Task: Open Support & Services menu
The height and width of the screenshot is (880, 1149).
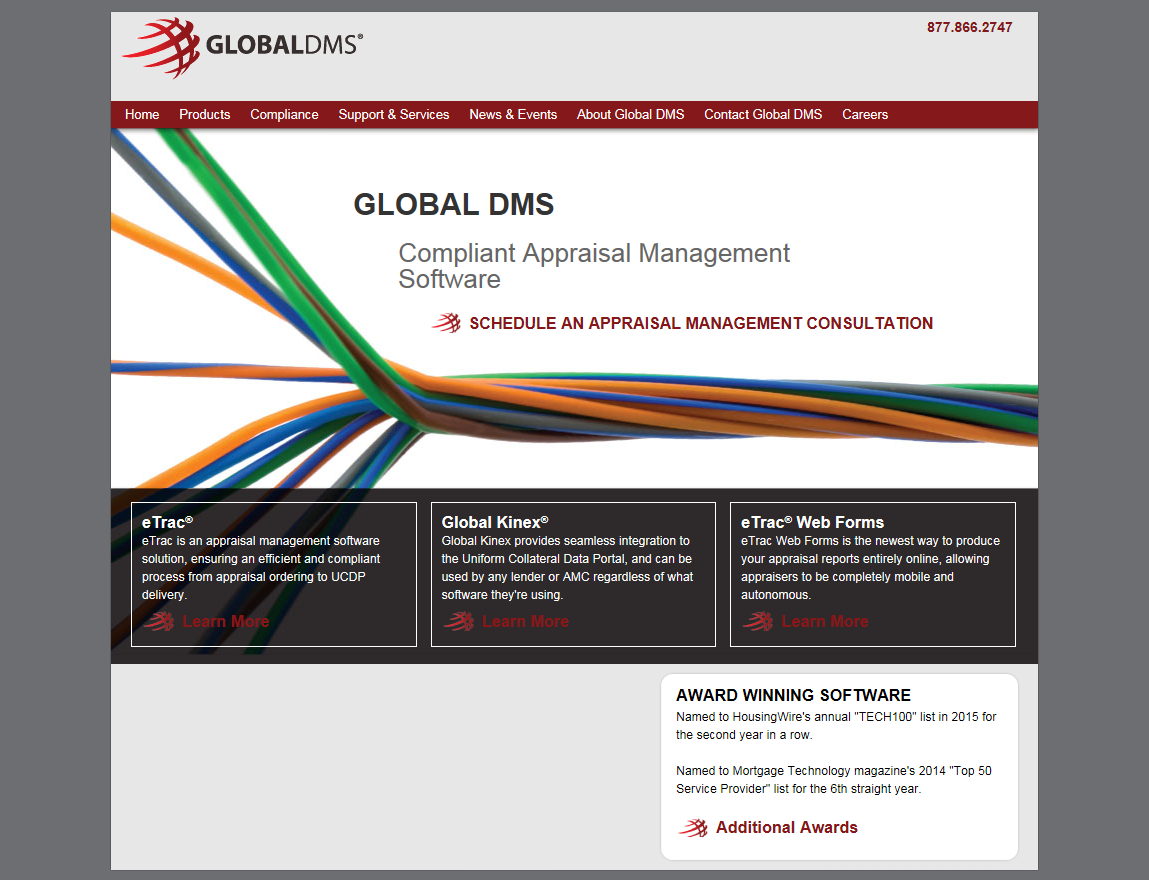Action: [394, 115]
